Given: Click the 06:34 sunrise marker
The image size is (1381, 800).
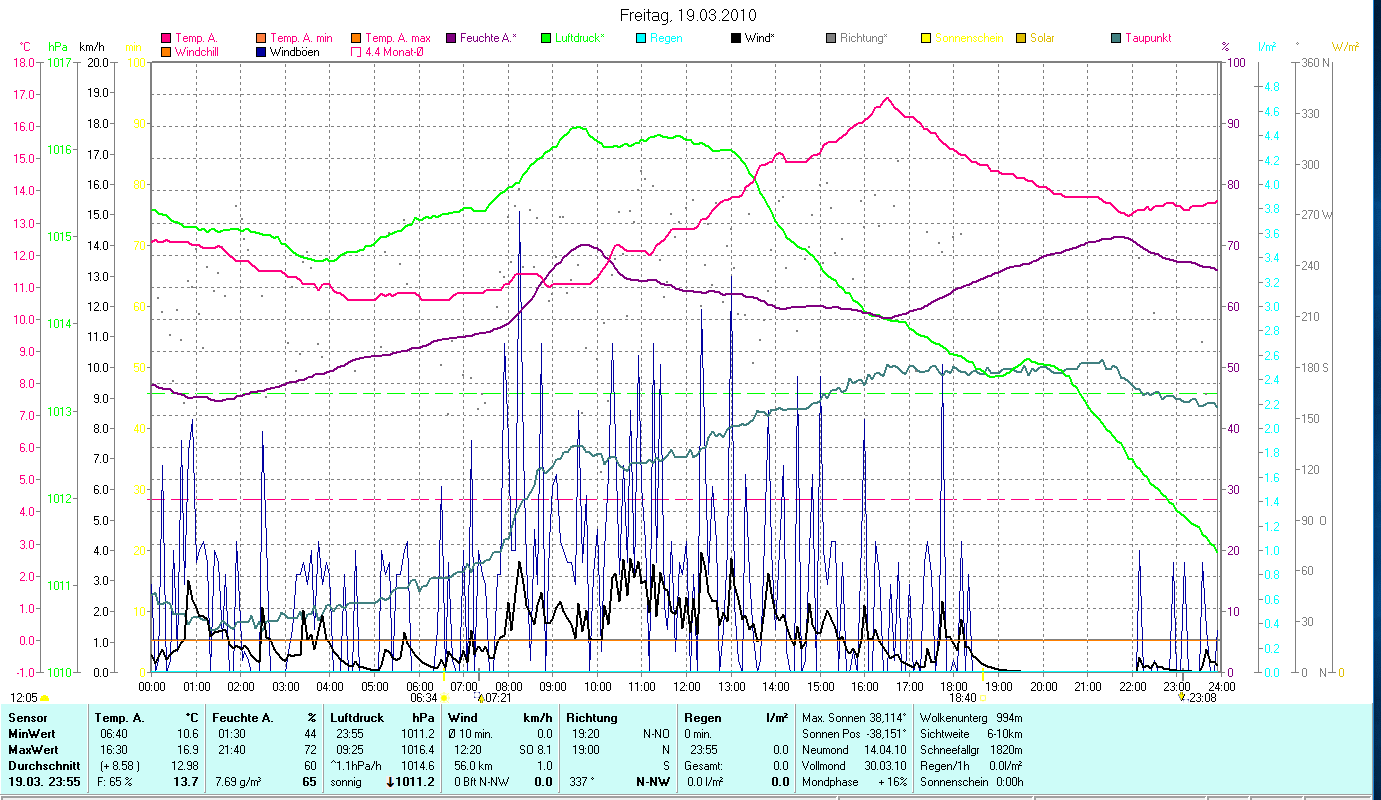Looking at the screenshot, I should click(424, 698).
